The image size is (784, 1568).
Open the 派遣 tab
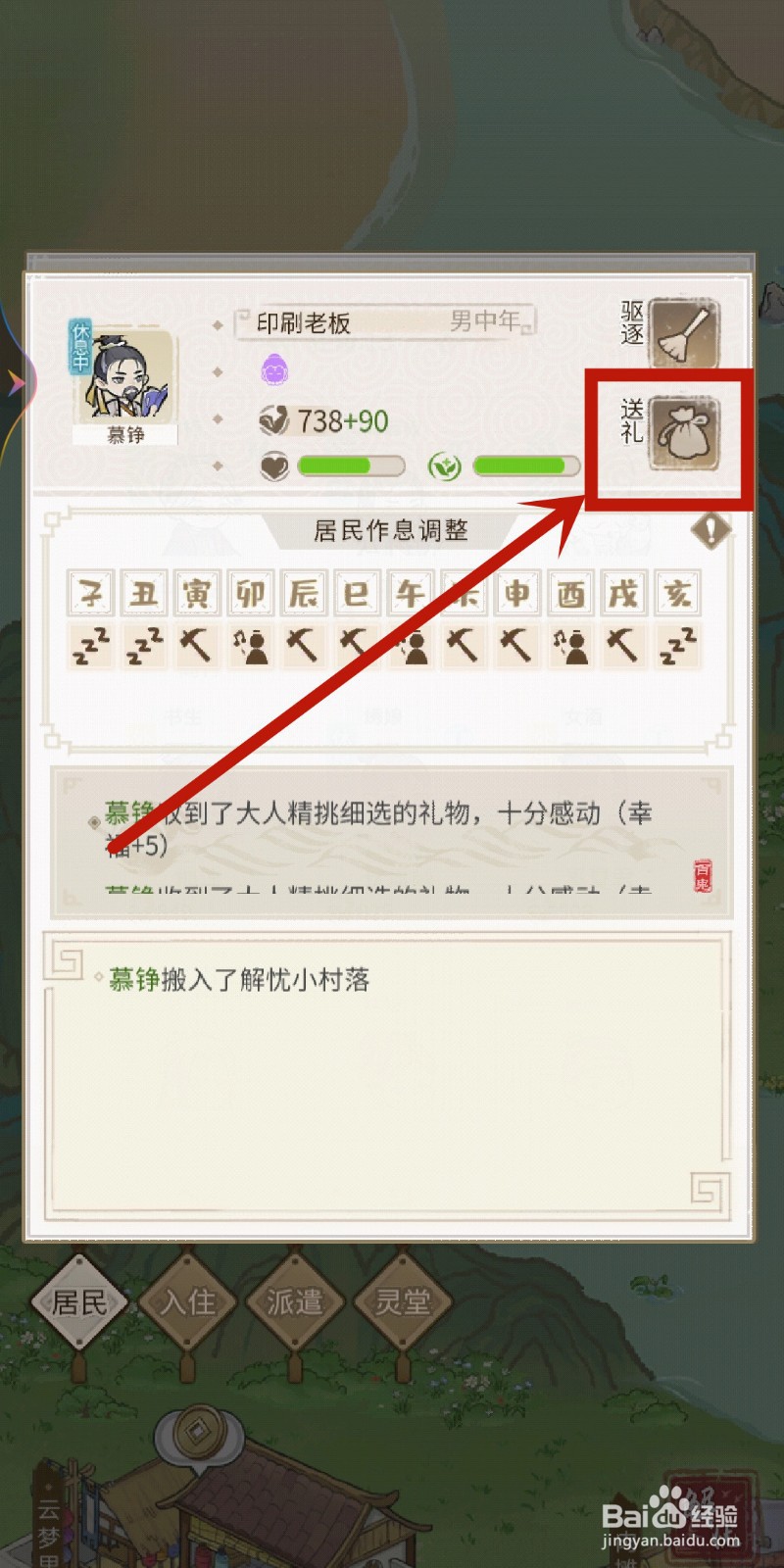click(x=295, y=1301)
